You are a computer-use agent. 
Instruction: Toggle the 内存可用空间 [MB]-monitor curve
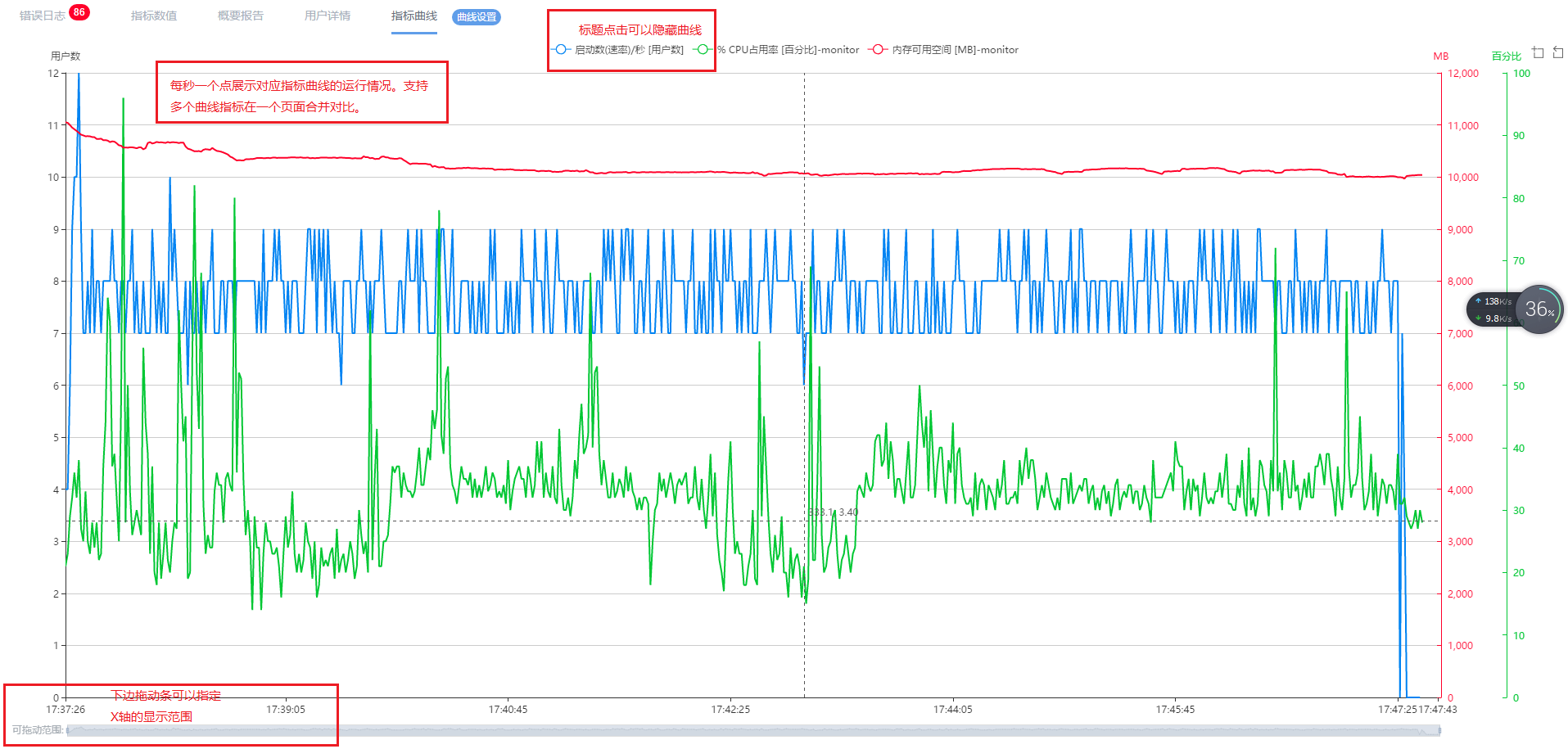[x=955, y=50]
